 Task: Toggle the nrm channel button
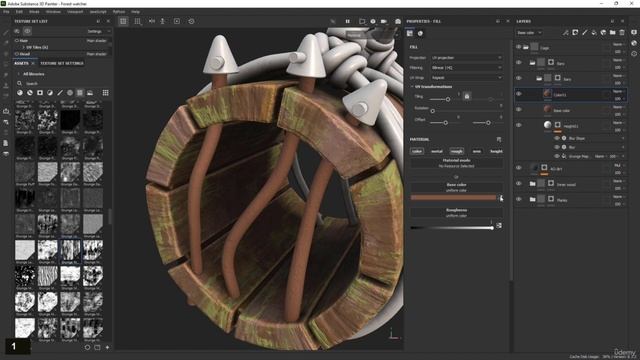[477, 151]
